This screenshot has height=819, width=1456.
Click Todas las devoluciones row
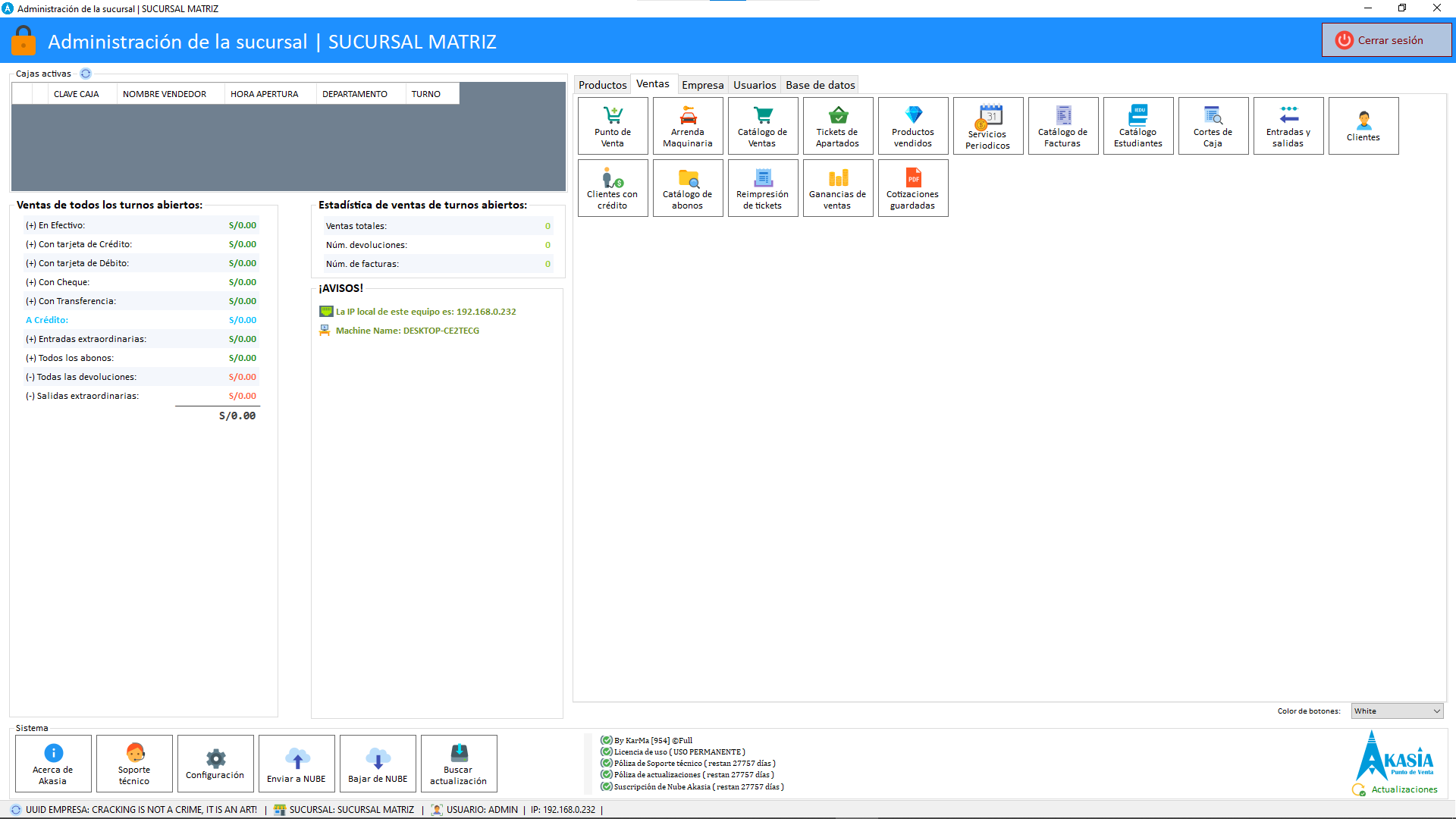(x=141, y=377)
